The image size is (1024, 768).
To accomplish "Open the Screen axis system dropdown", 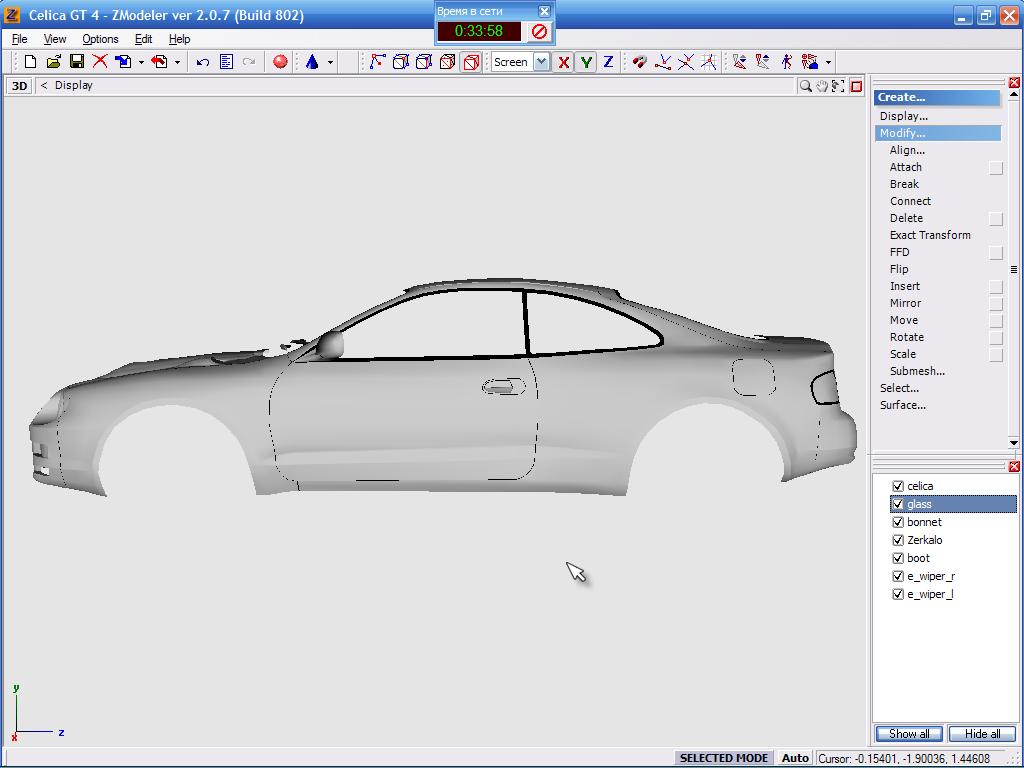I will pyautogui.click(x=541, y=62).
